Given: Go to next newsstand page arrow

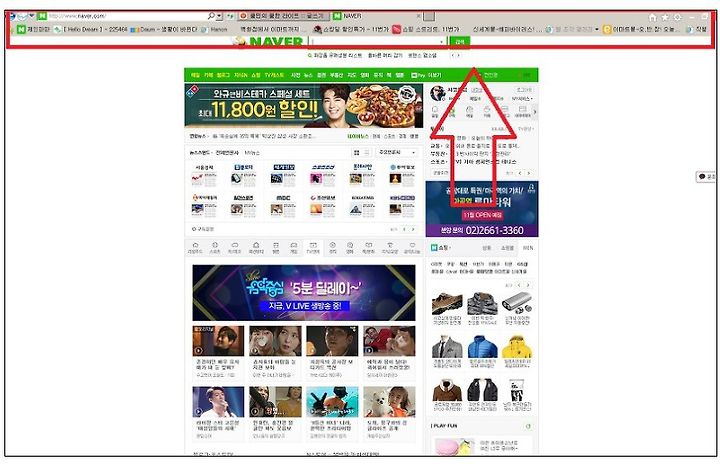Looking at the screenshot, I should [413, 229].
